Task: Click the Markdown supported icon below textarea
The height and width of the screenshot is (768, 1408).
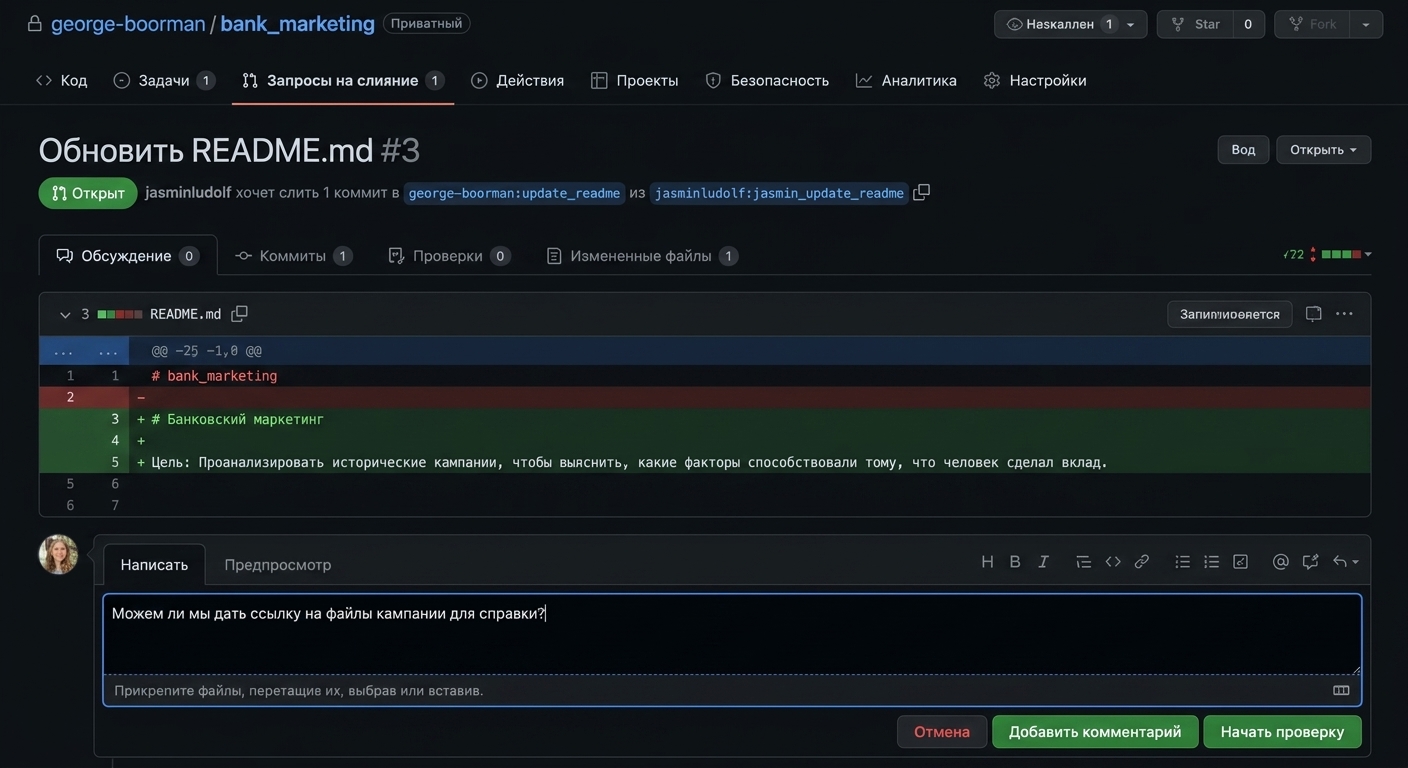Action: (1341, 690)
